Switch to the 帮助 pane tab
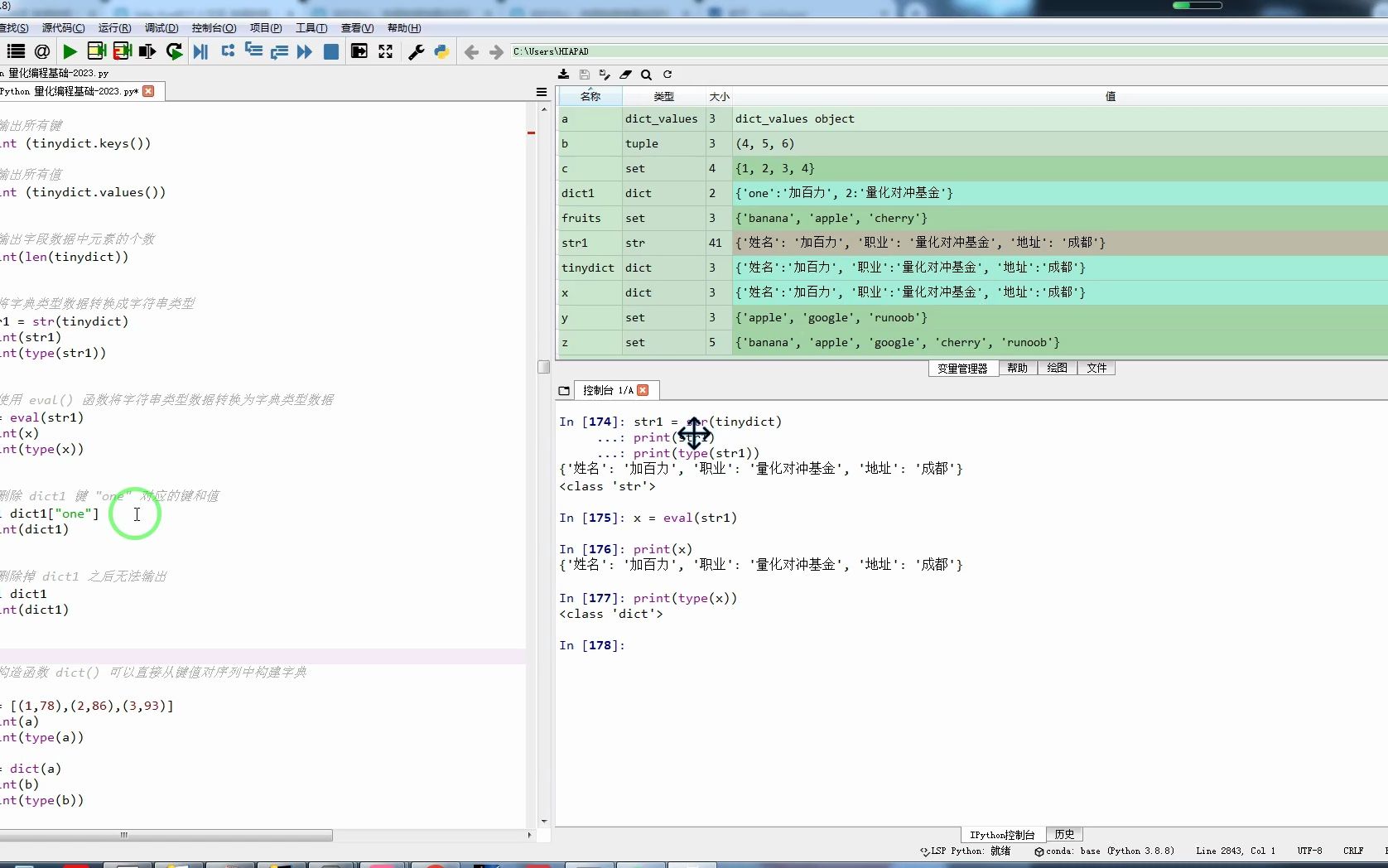This screenshot has width=1388, height=868. pos(1017,368)
